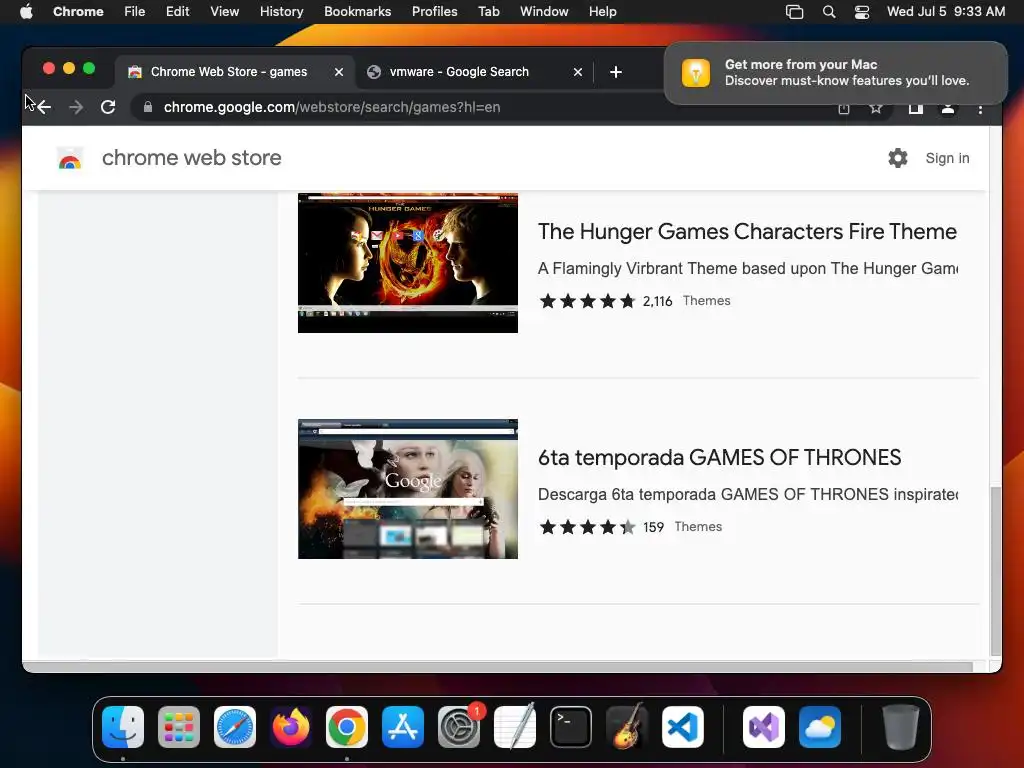Click the Games of Thrones 159 rating count
The height and width of the screenshot is (768, 1024).
point(653,527)
